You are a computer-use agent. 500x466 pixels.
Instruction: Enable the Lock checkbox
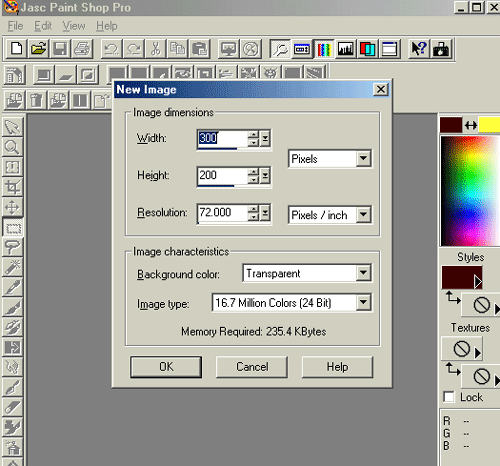449,397
